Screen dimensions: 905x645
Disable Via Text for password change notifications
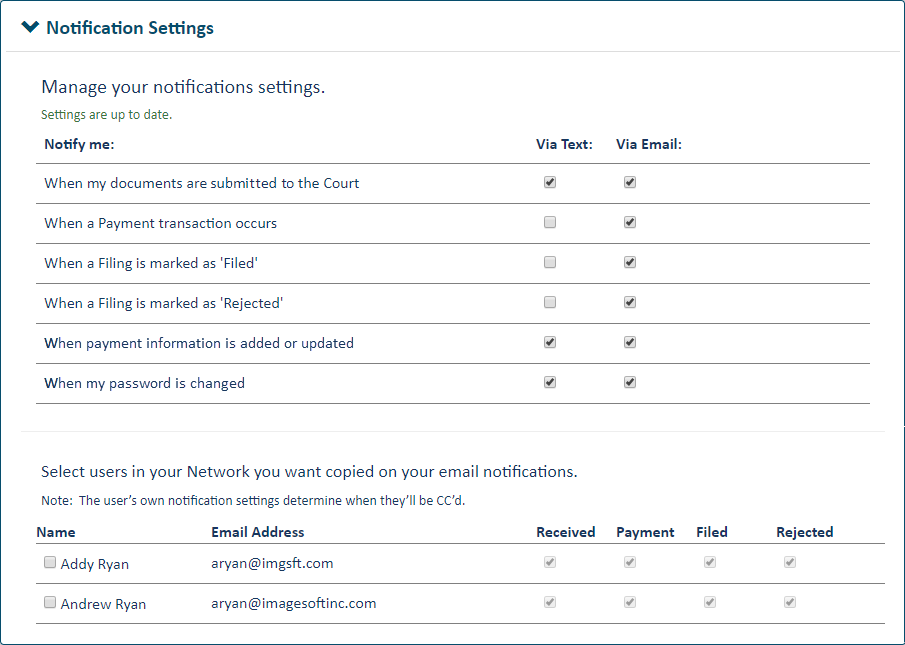click(x=549, y=382)
